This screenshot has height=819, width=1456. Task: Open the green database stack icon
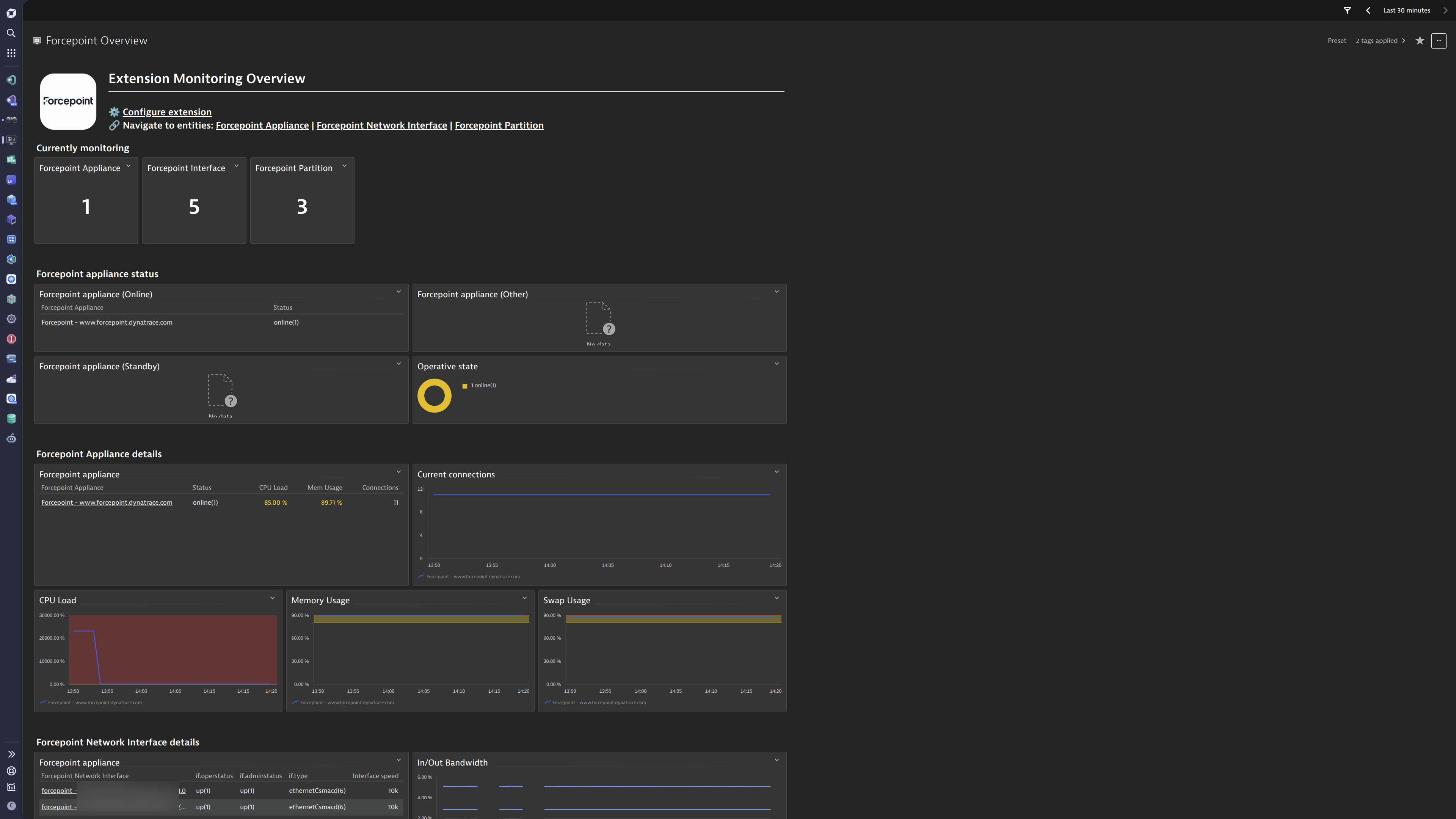point(11,419)
